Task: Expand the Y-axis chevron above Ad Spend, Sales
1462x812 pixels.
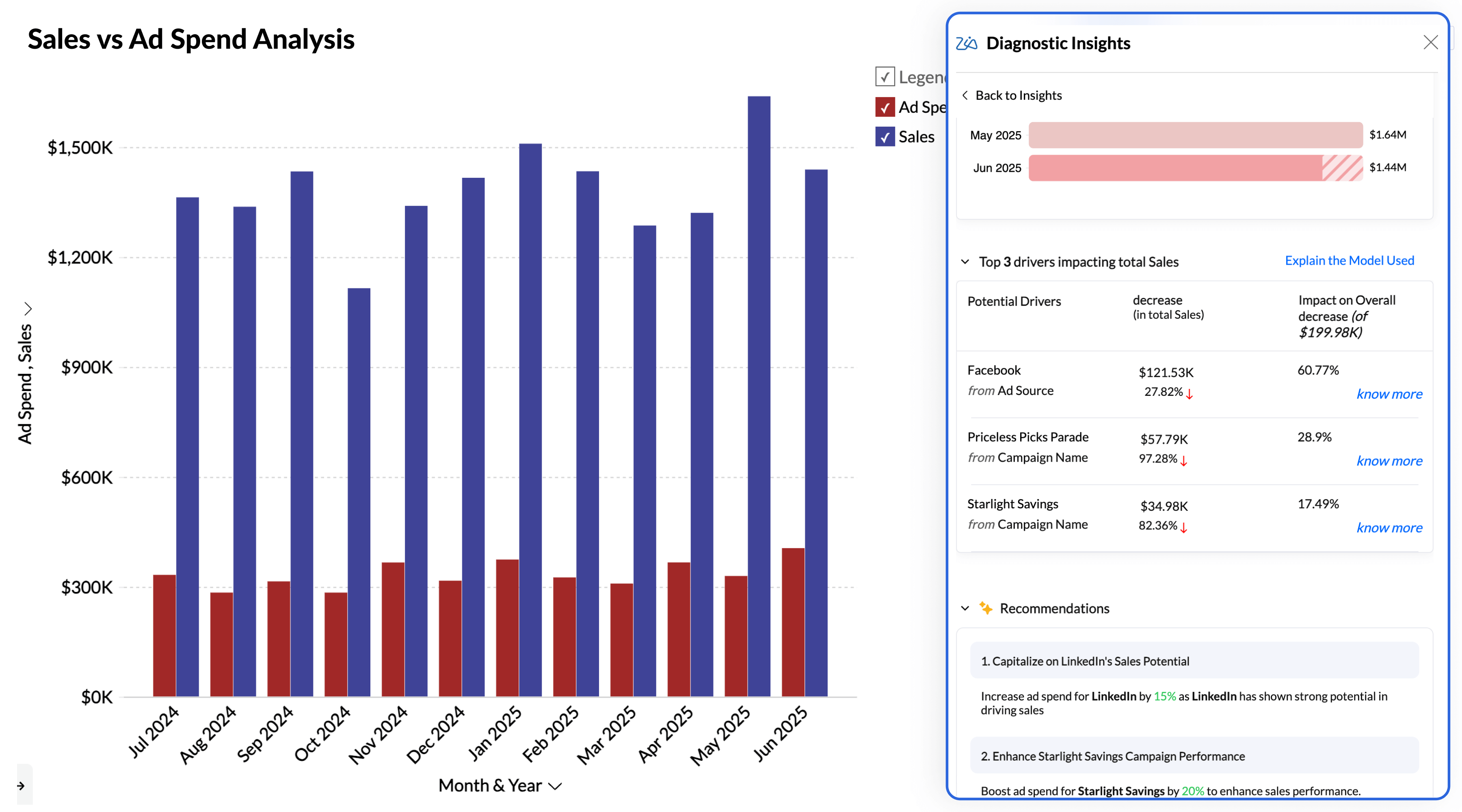Action: coord(28,309)
